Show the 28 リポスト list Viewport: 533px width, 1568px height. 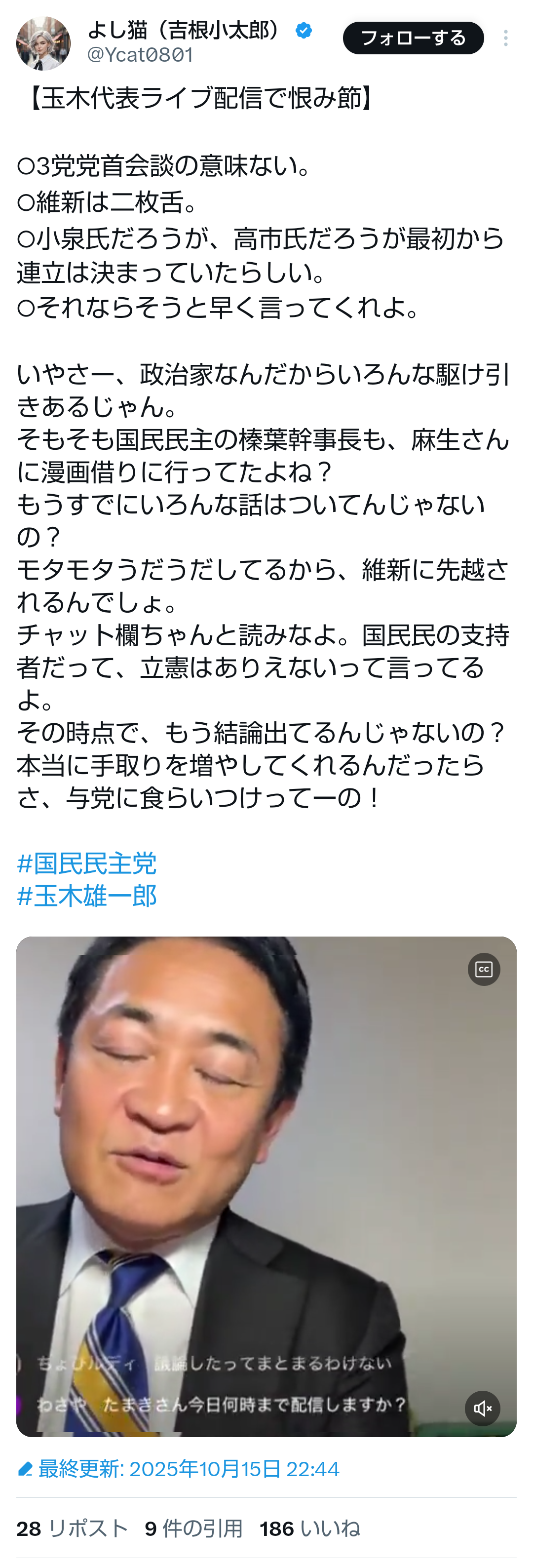click(73, 1529)
